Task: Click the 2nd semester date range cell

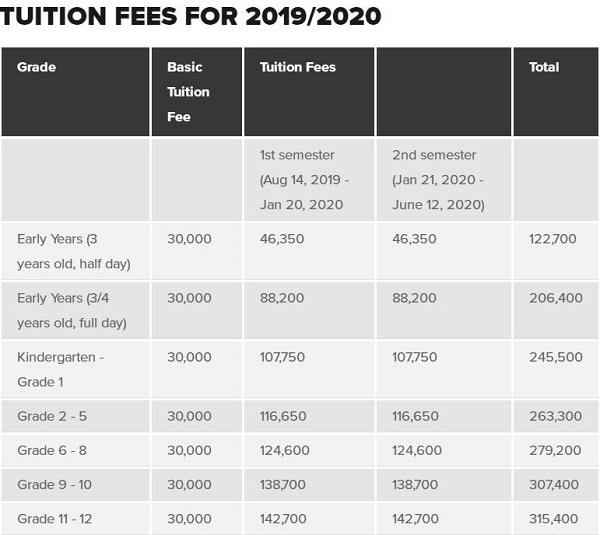Action: tap(438, 180)
